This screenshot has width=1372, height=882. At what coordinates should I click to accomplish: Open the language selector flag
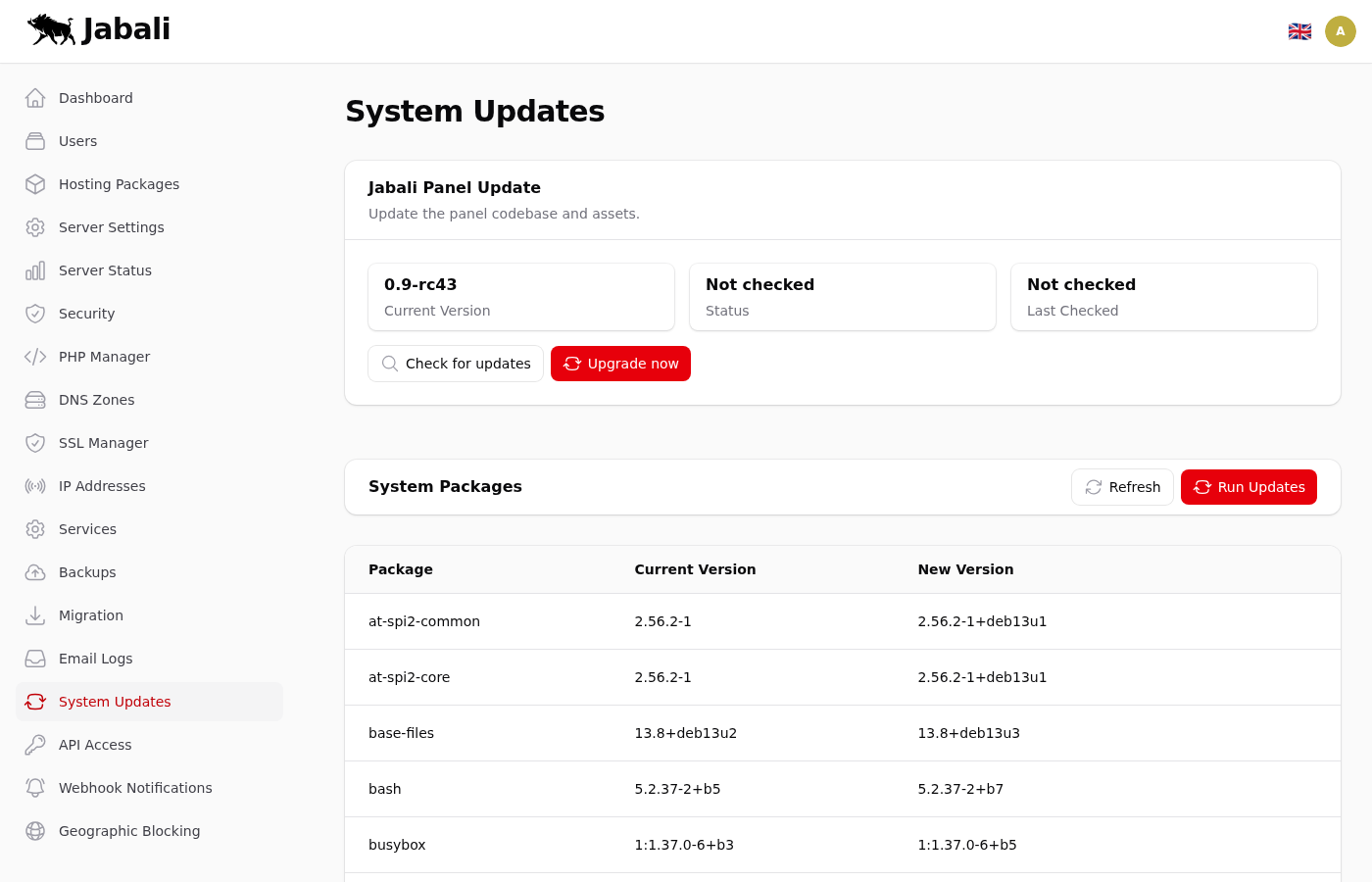(1299, 31)
